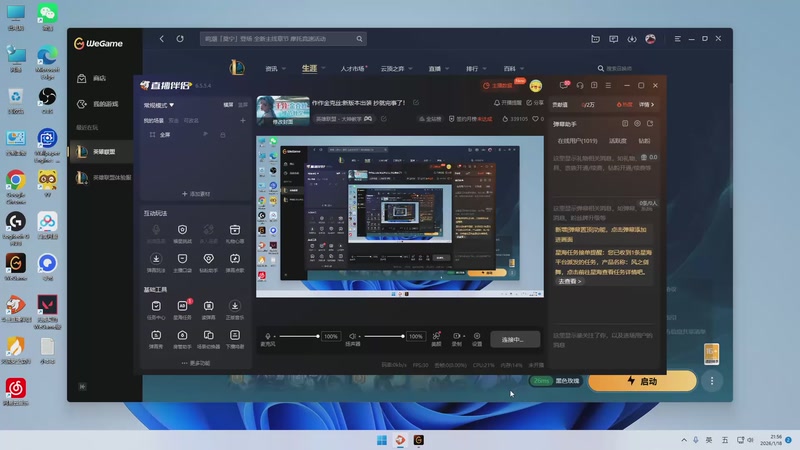Select the 我的场景 tab

point(154,120)
